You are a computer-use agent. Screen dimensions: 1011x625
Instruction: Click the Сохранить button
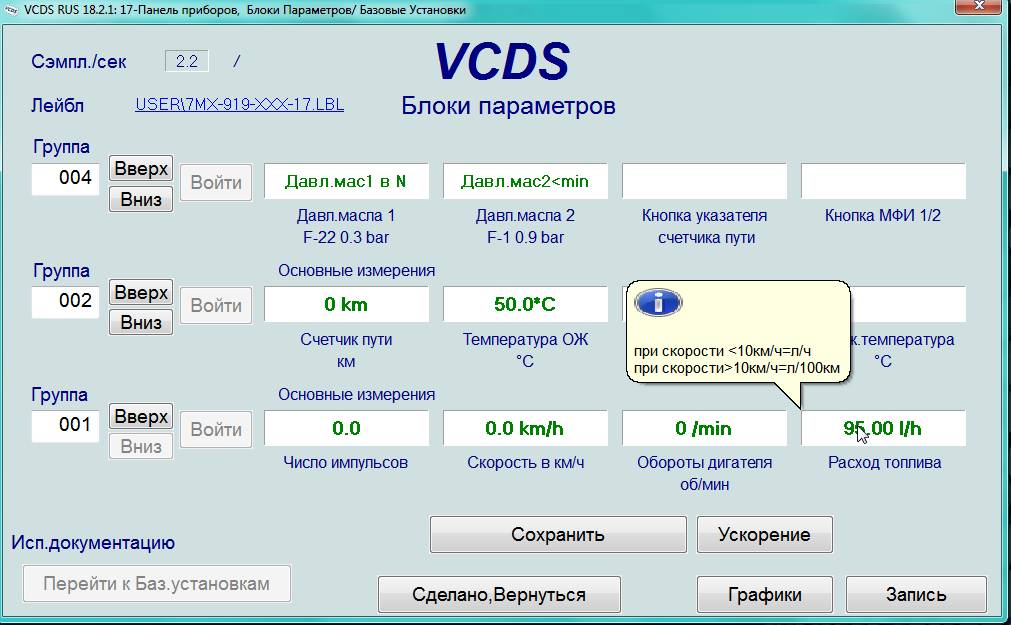pyautogui.click(x=558, y=534)
